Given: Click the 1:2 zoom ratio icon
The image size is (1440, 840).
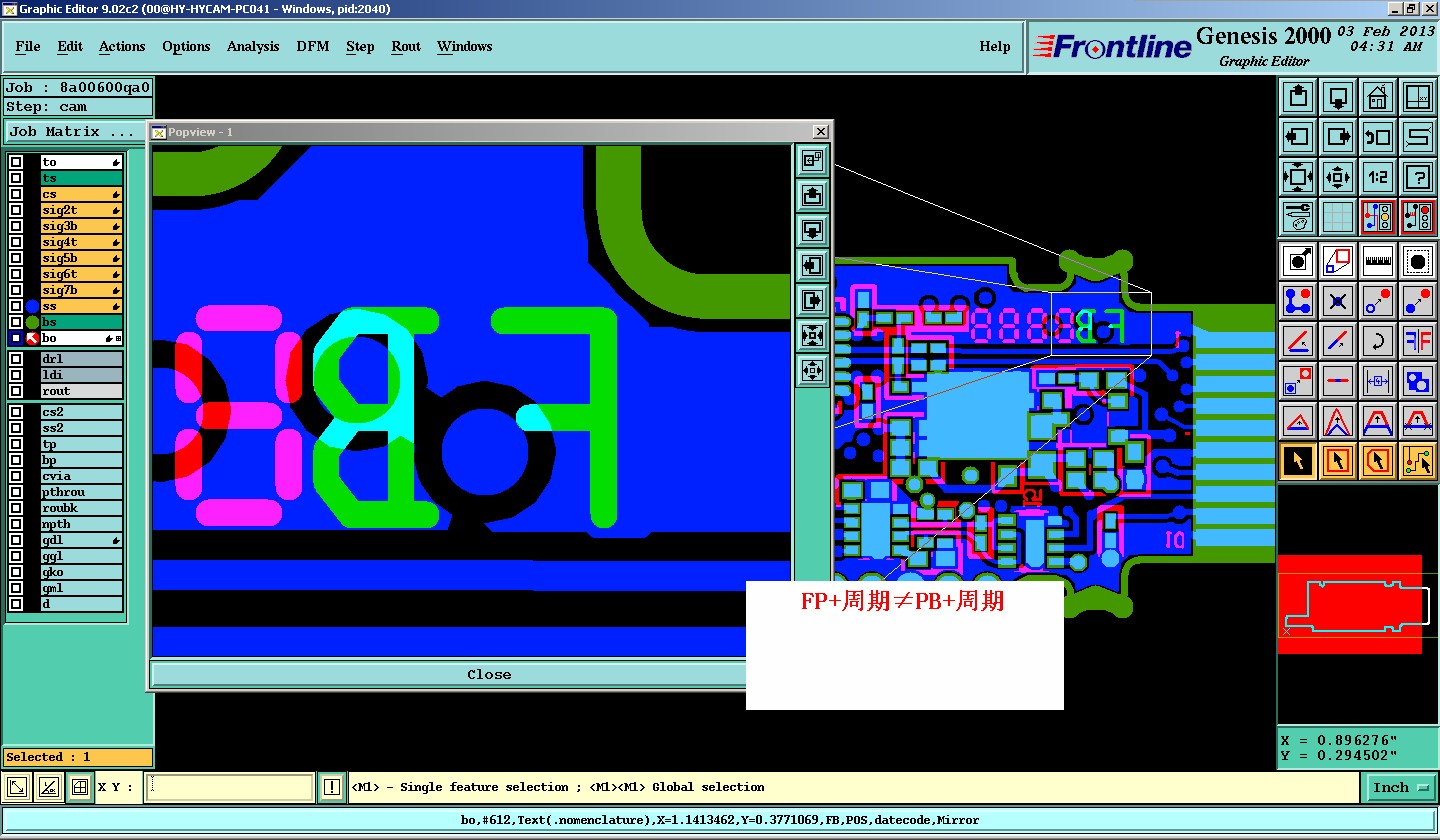Looking at the screenshot, I should click(1377, 177).
